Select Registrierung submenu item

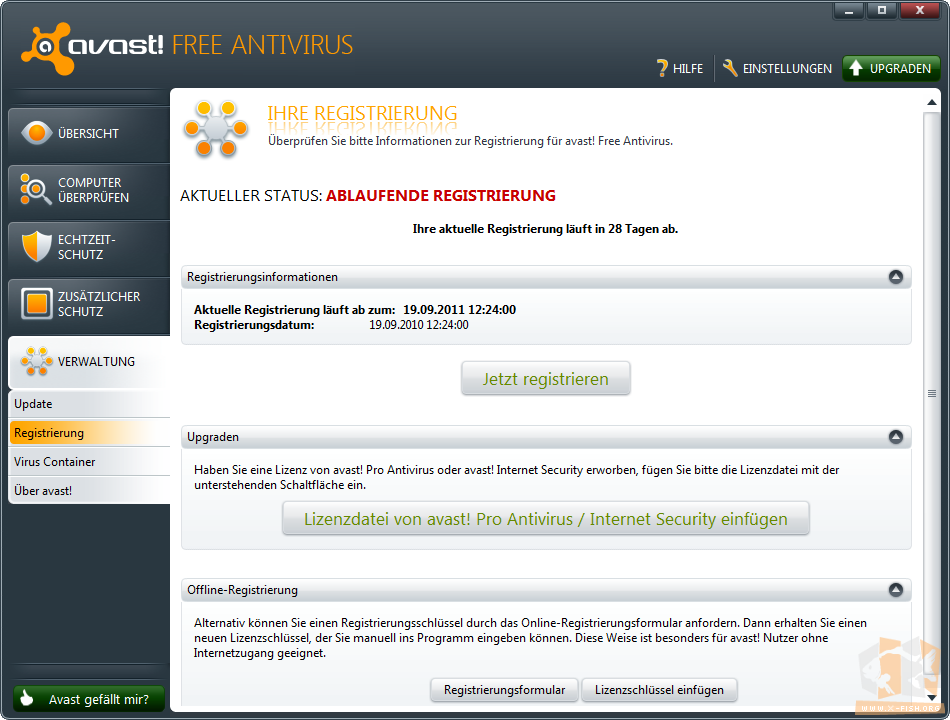point(89,433)
